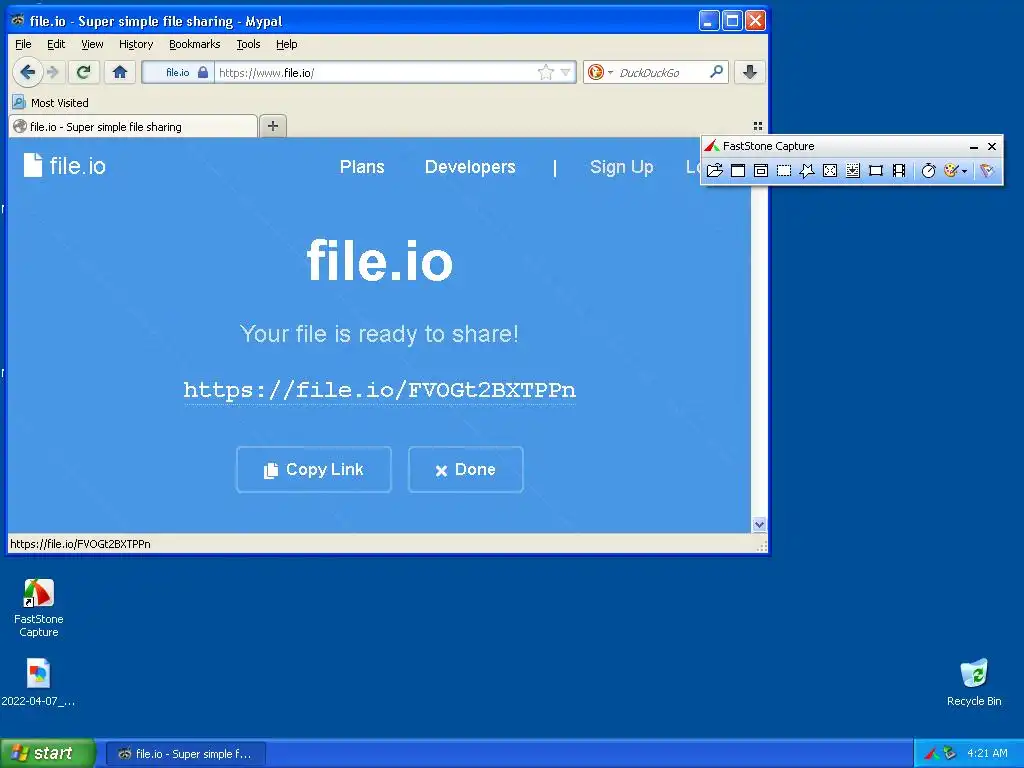Screen dimensions: 1024x768
Task: Select Capture Window/Object tool
Action: coord(761,170)
